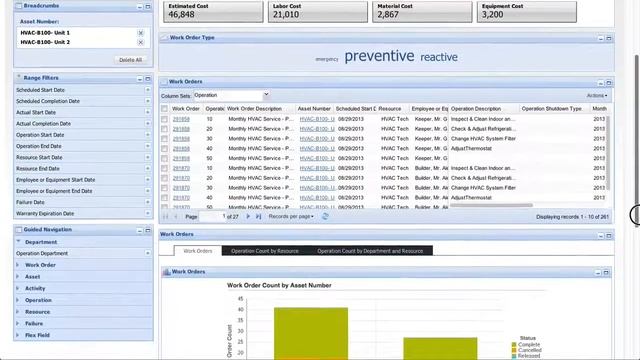Viewport: 640px width, 360px height.
Task: Maximize the Work Orders table panel
Action: pyautogui.click(x=609, y=83)
